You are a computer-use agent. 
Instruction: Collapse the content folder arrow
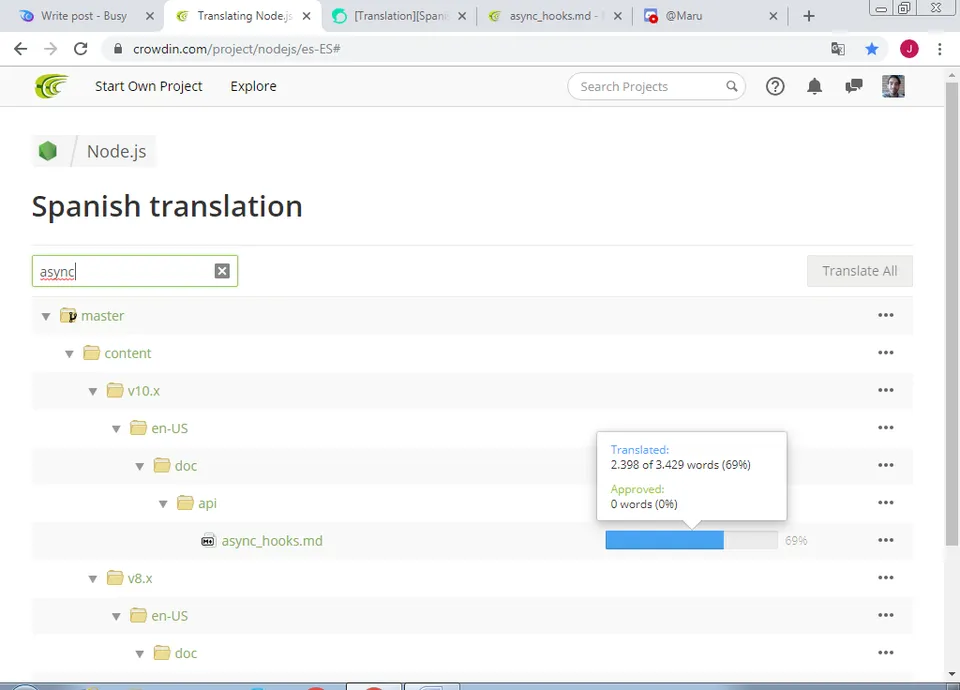(69, 354)
